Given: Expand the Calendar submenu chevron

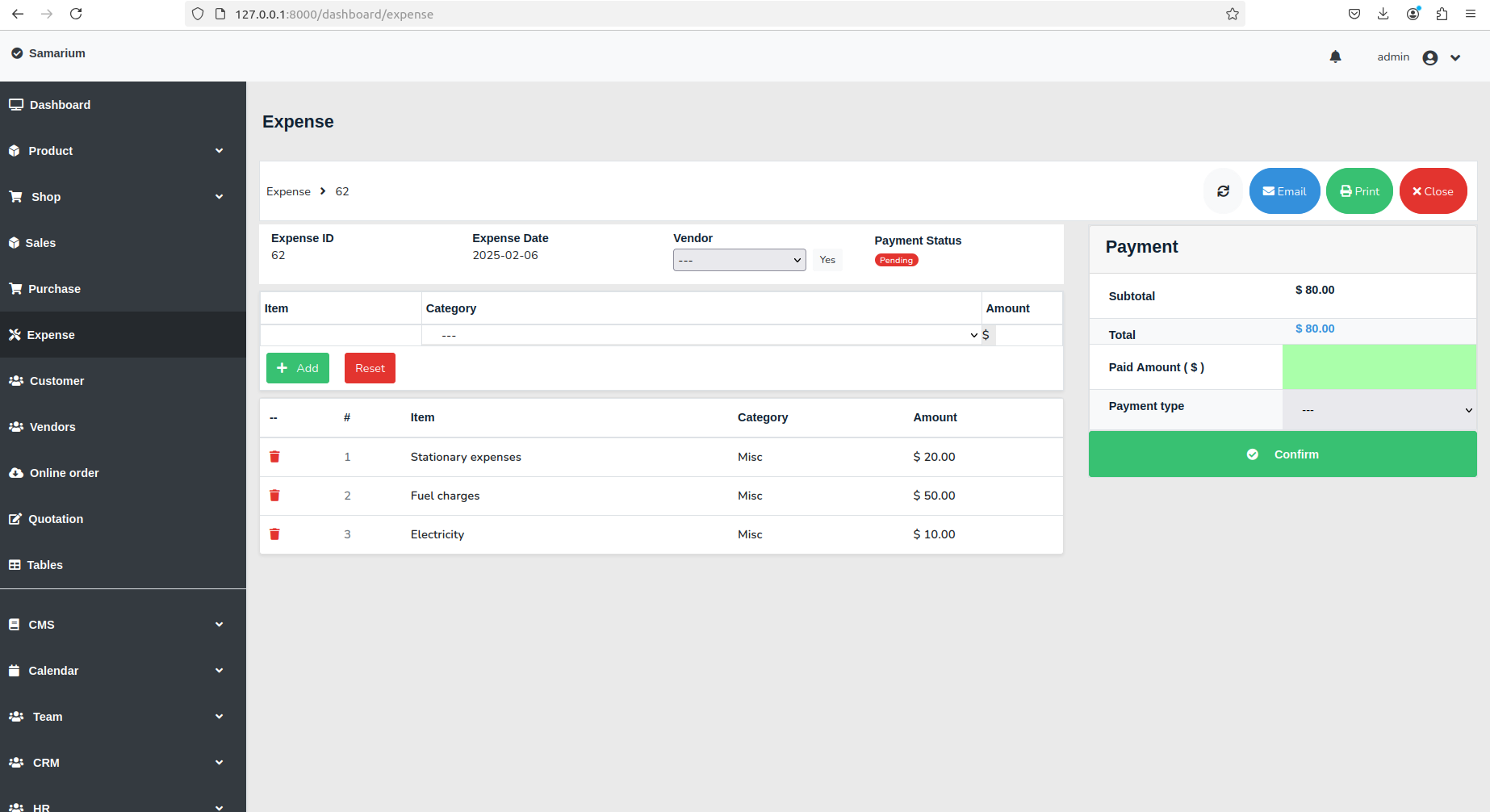Looking at the screenshot, I should (x=219, y=671).
